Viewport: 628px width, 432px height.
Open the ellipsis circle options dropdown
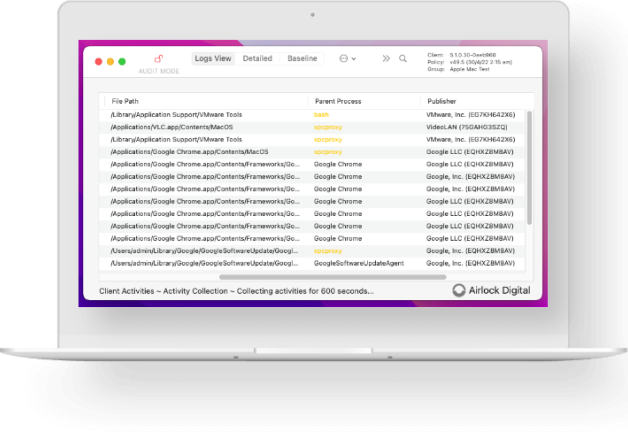point(347,59)
